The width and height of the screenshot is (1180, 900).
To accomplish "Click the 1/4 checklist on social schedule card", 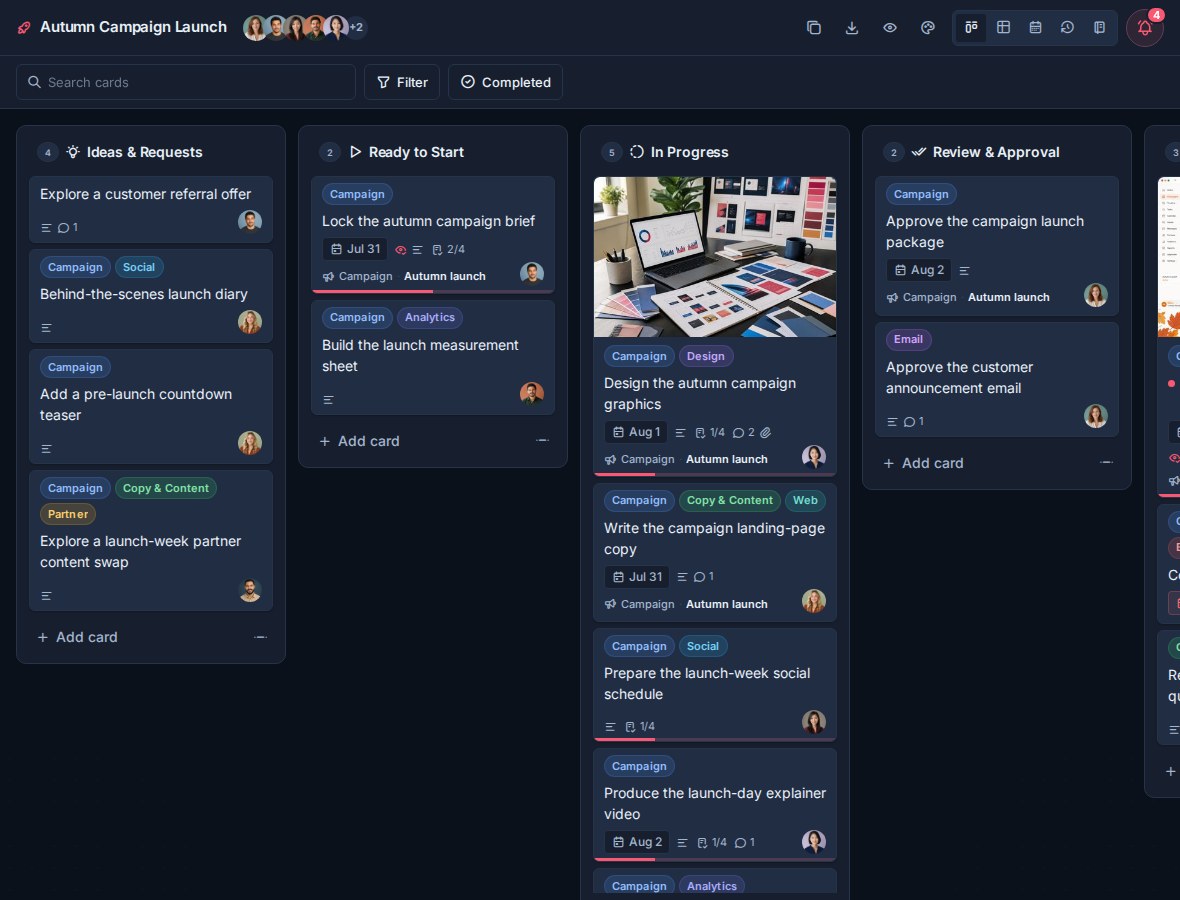I will (x=640, y=727).
